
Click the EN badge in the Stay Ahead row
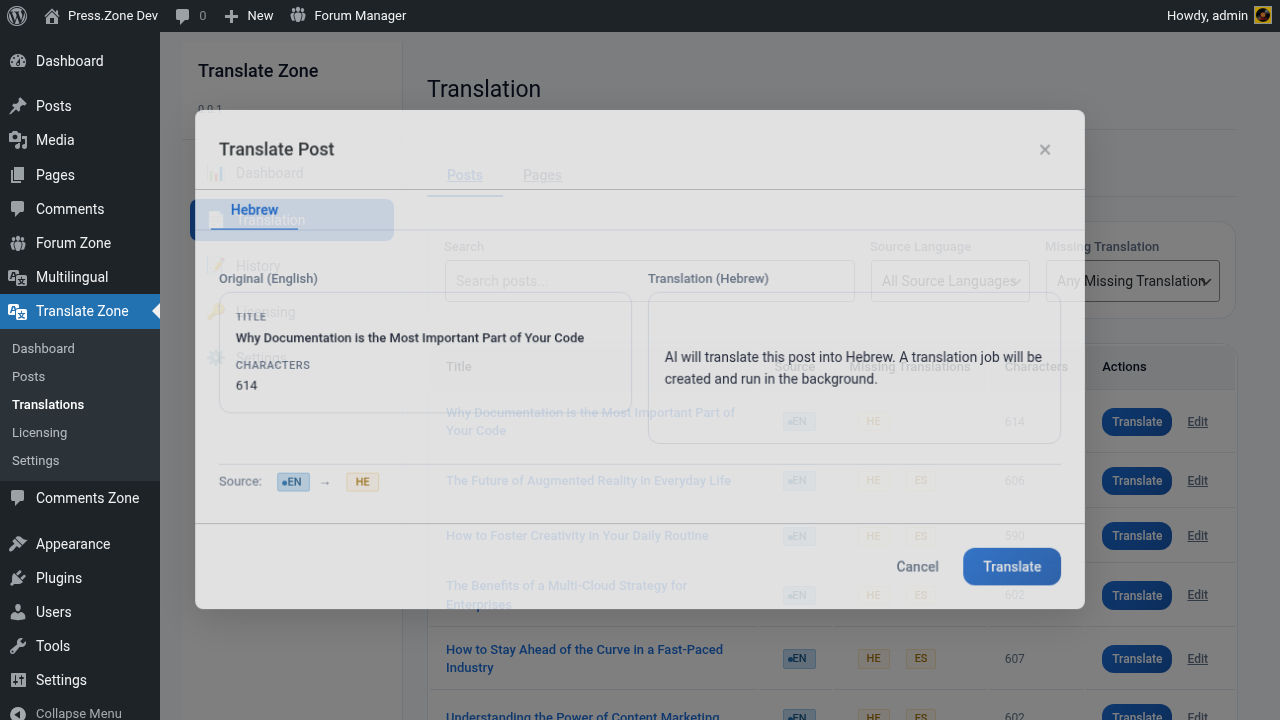799,659
